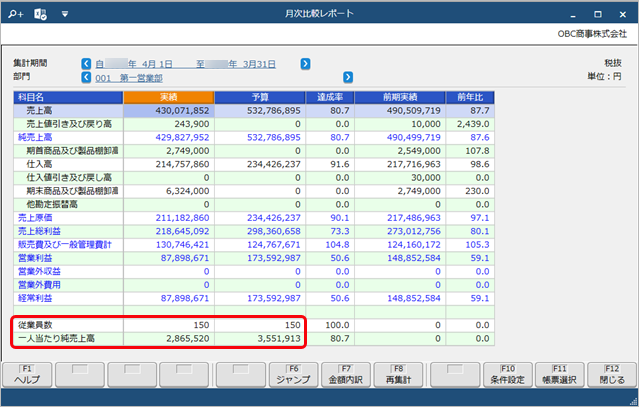Image resolution: width=639 pixels, height=407 pixels.
Task: Click the 実績 column header
Action: point(169,97)
